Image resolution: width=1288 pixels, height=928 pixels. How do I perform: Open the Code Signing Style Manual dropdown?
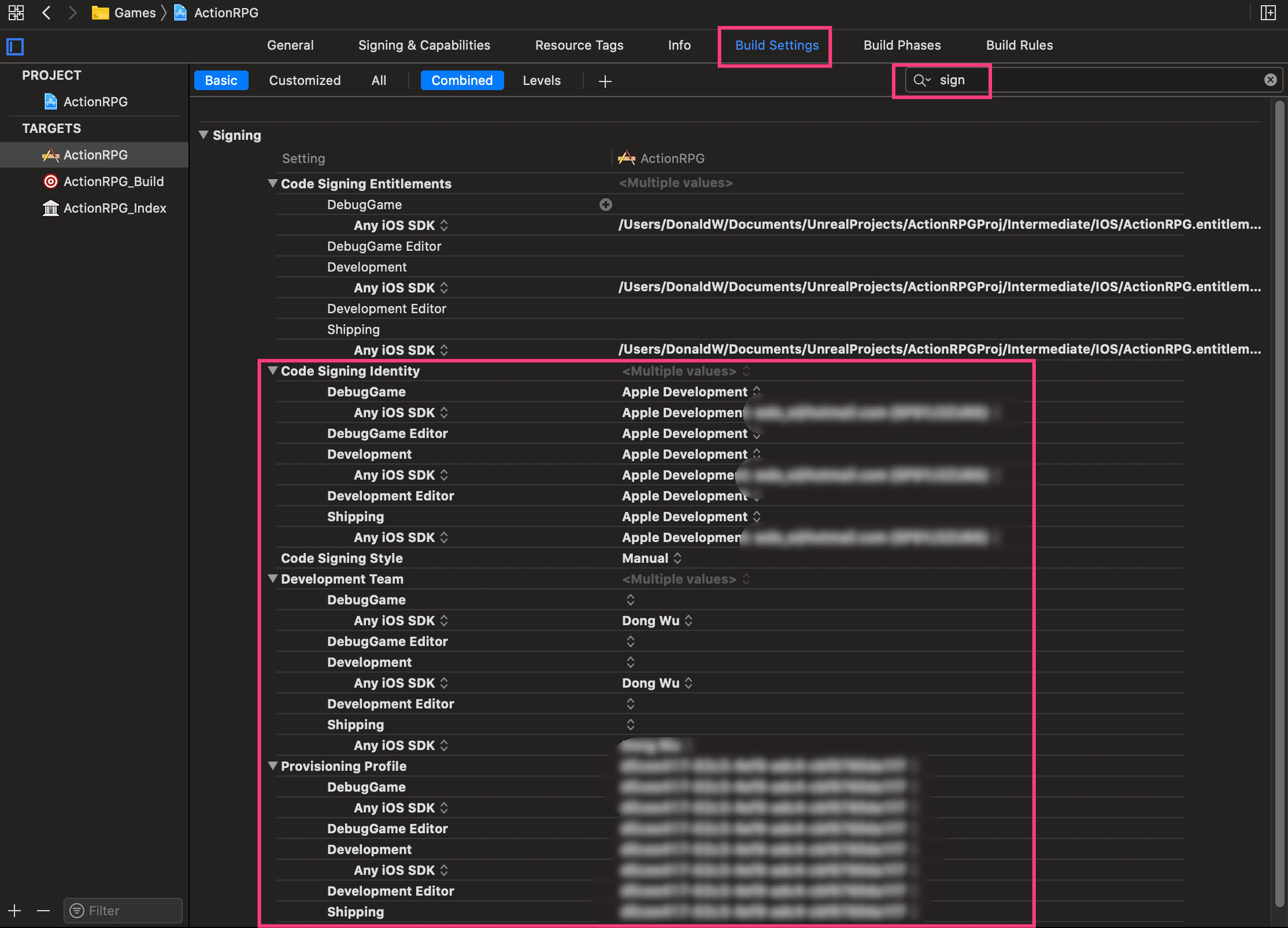(x=652, y=558)
